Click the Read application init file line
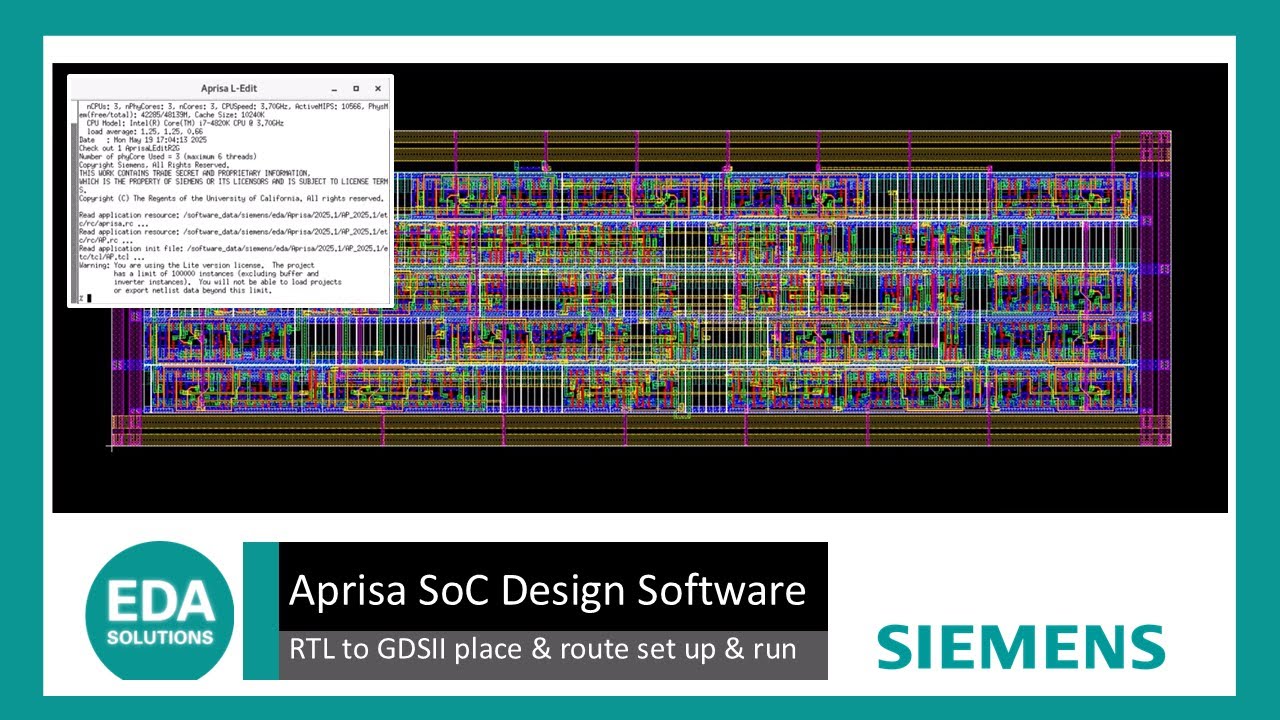This screenshot has width=1280, height=720. click(232, 248)
